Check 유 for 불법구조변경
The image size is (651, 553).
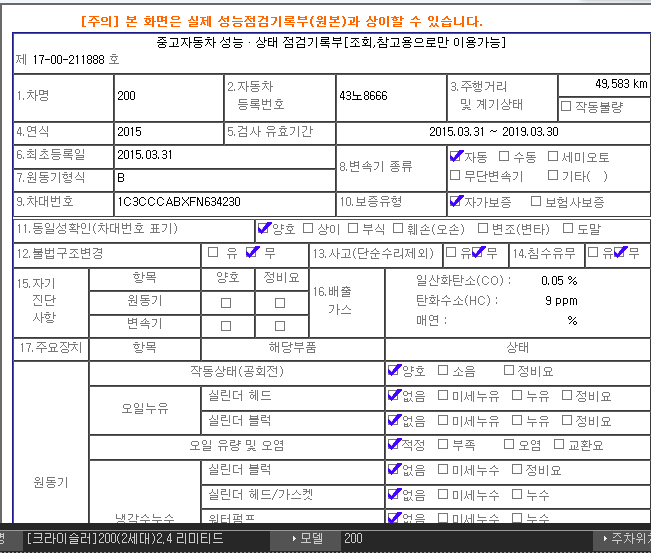point(212,253)
